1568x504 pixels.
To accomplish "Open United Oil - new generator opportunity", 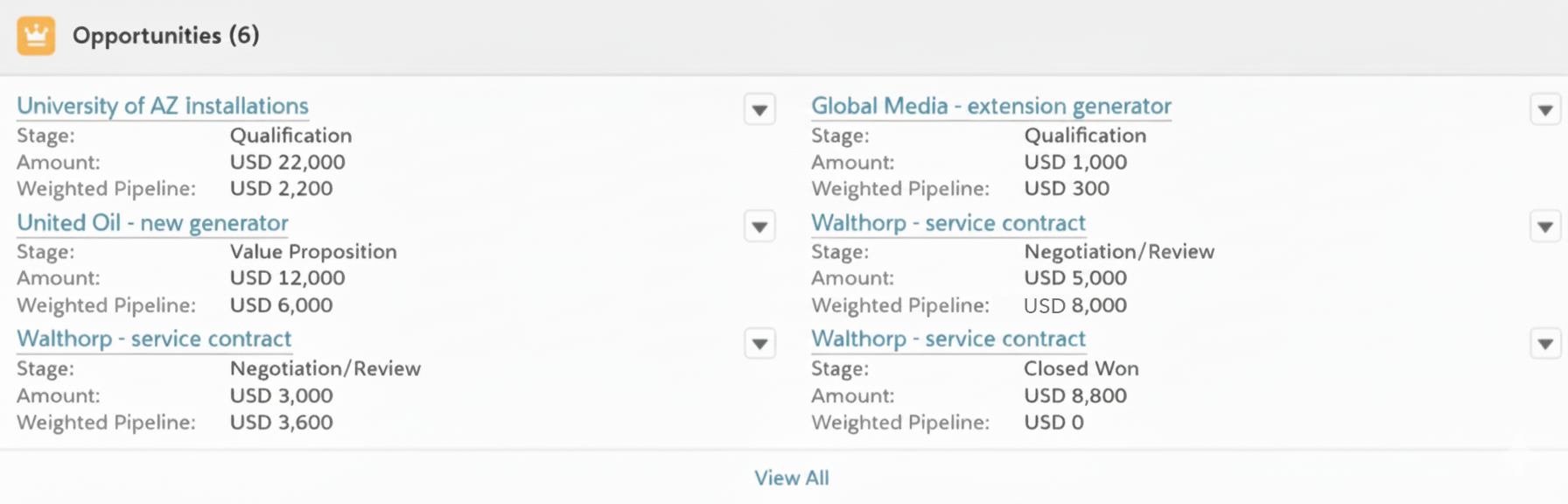I will (x=152, y=223).
